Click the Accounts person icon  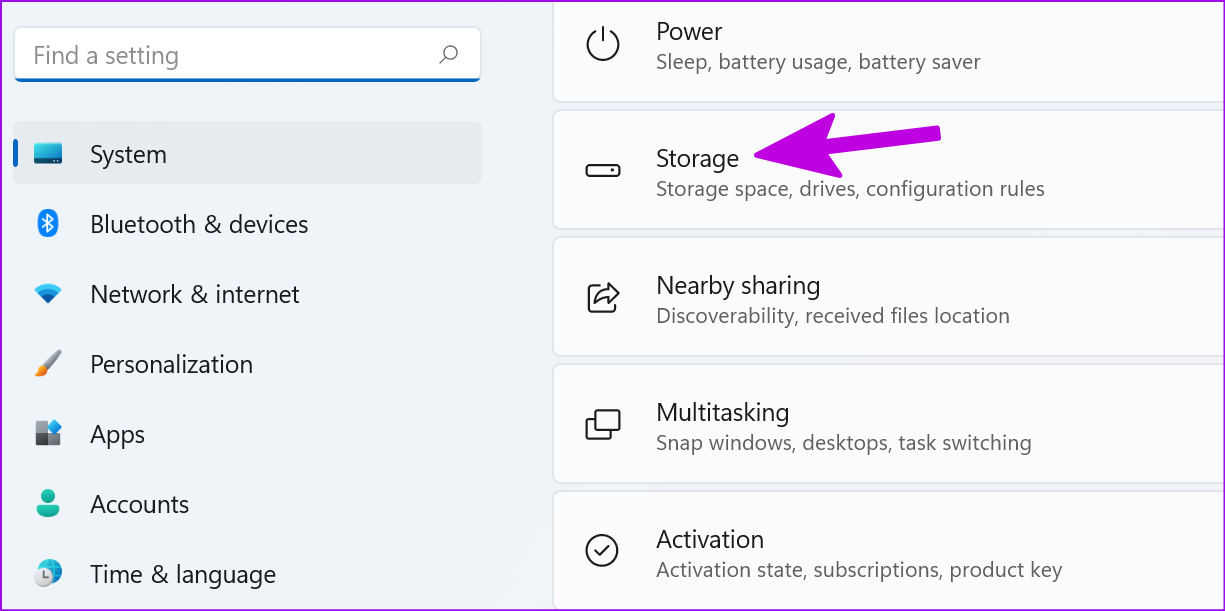point(48,503)
